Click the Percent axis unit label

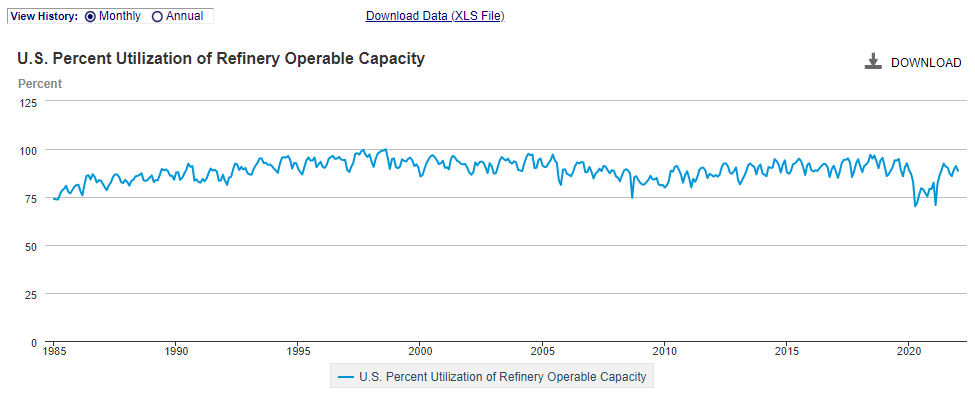[x=40, y=83]
